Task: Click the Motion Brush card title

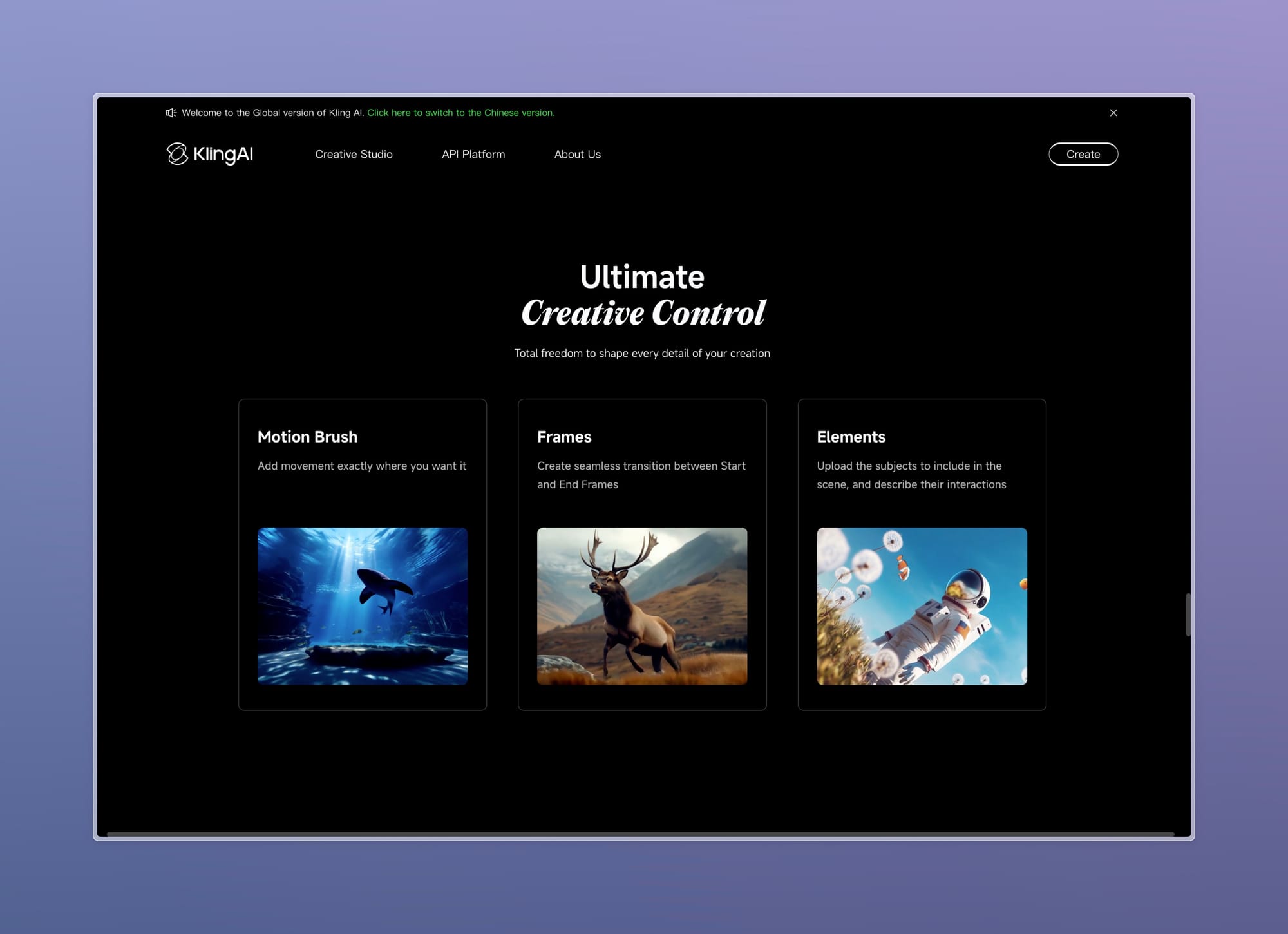Action: click(307, 437)
